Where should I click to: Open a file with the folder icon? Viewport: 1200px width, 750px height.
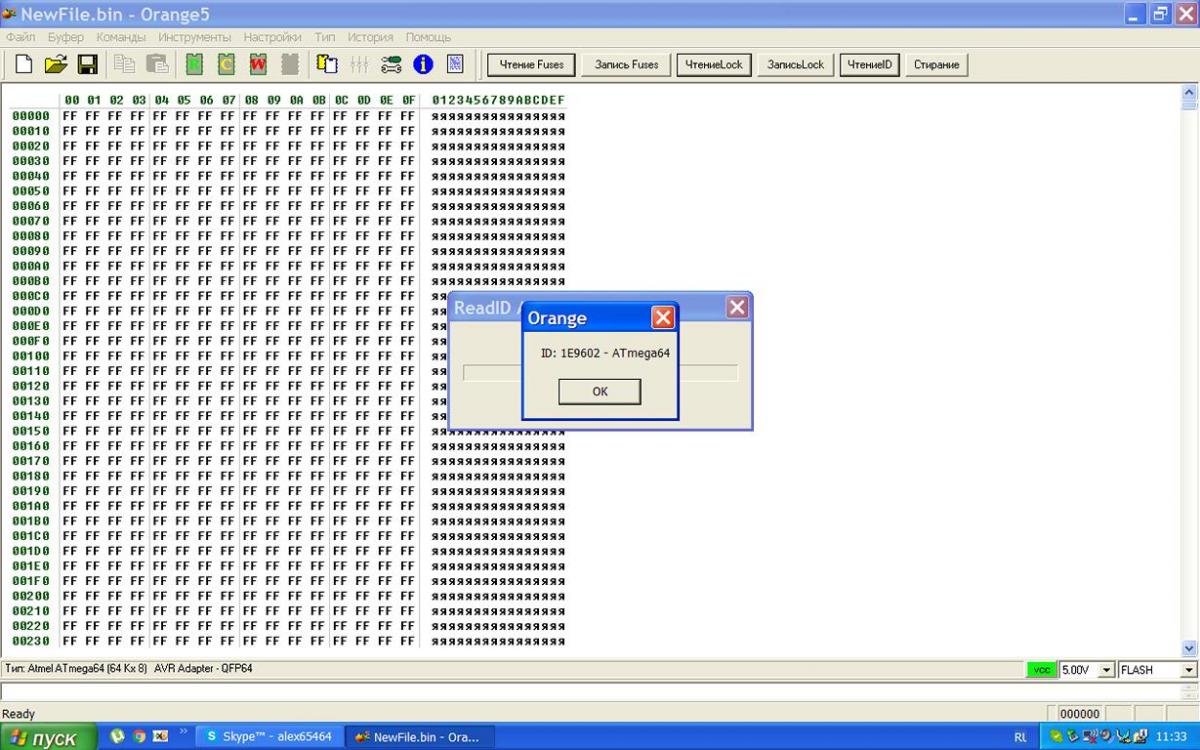coord(56,65)
